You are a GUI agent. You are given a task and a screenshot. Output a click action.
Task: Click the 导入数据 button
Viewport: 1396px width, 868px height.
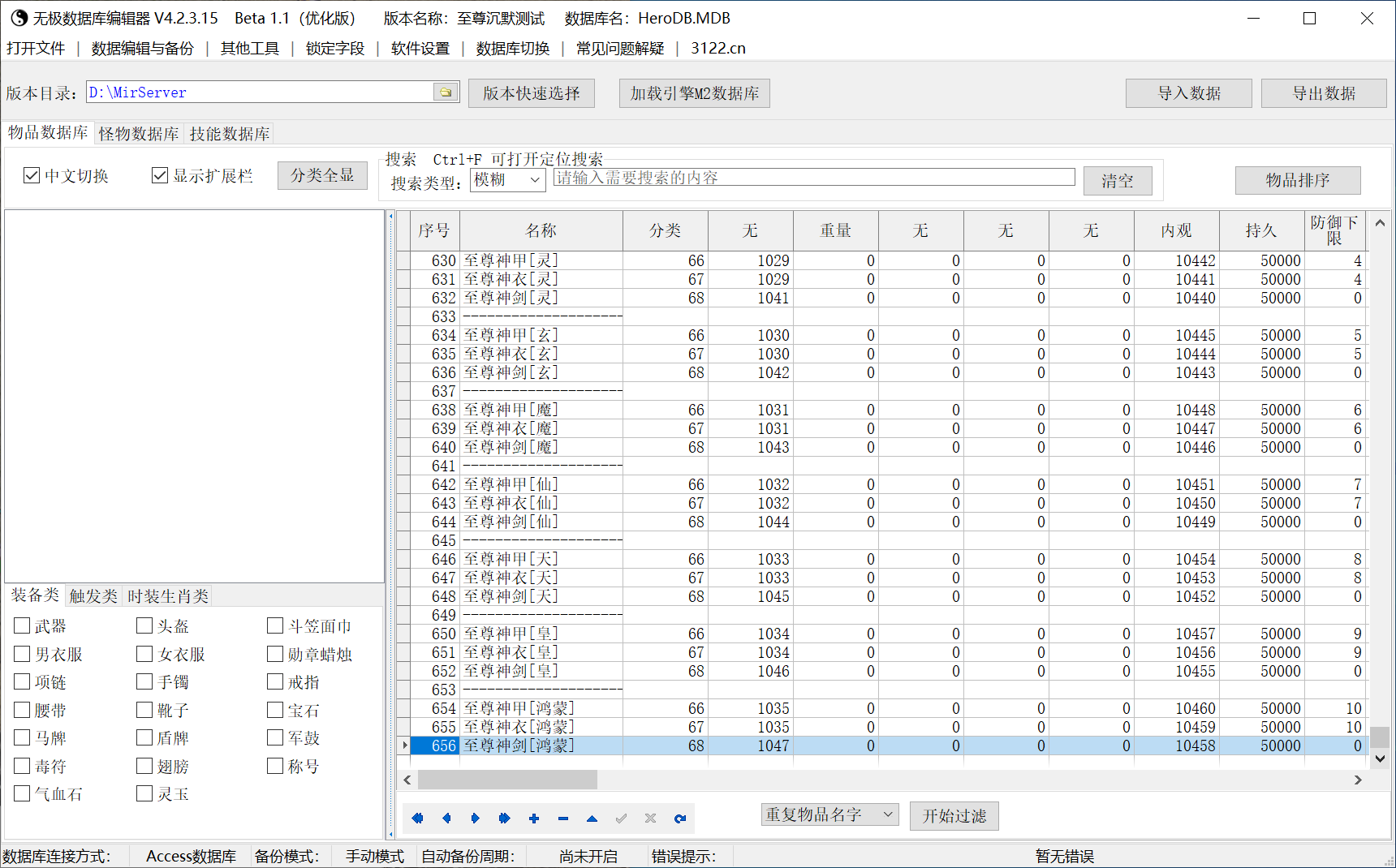[1189, 93]
